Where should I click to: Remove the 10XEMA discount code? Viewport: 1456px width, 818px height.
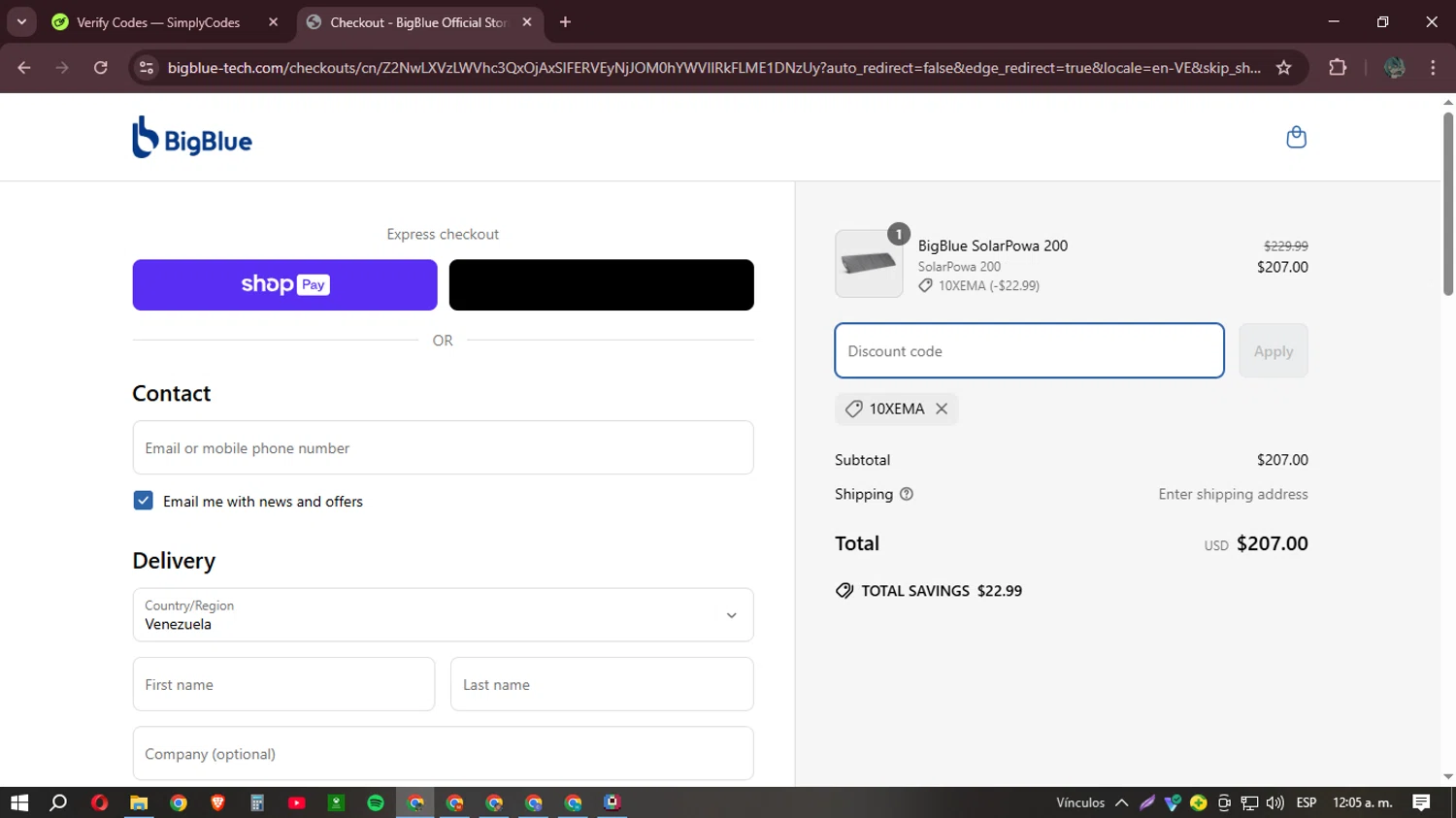point(942,409)
